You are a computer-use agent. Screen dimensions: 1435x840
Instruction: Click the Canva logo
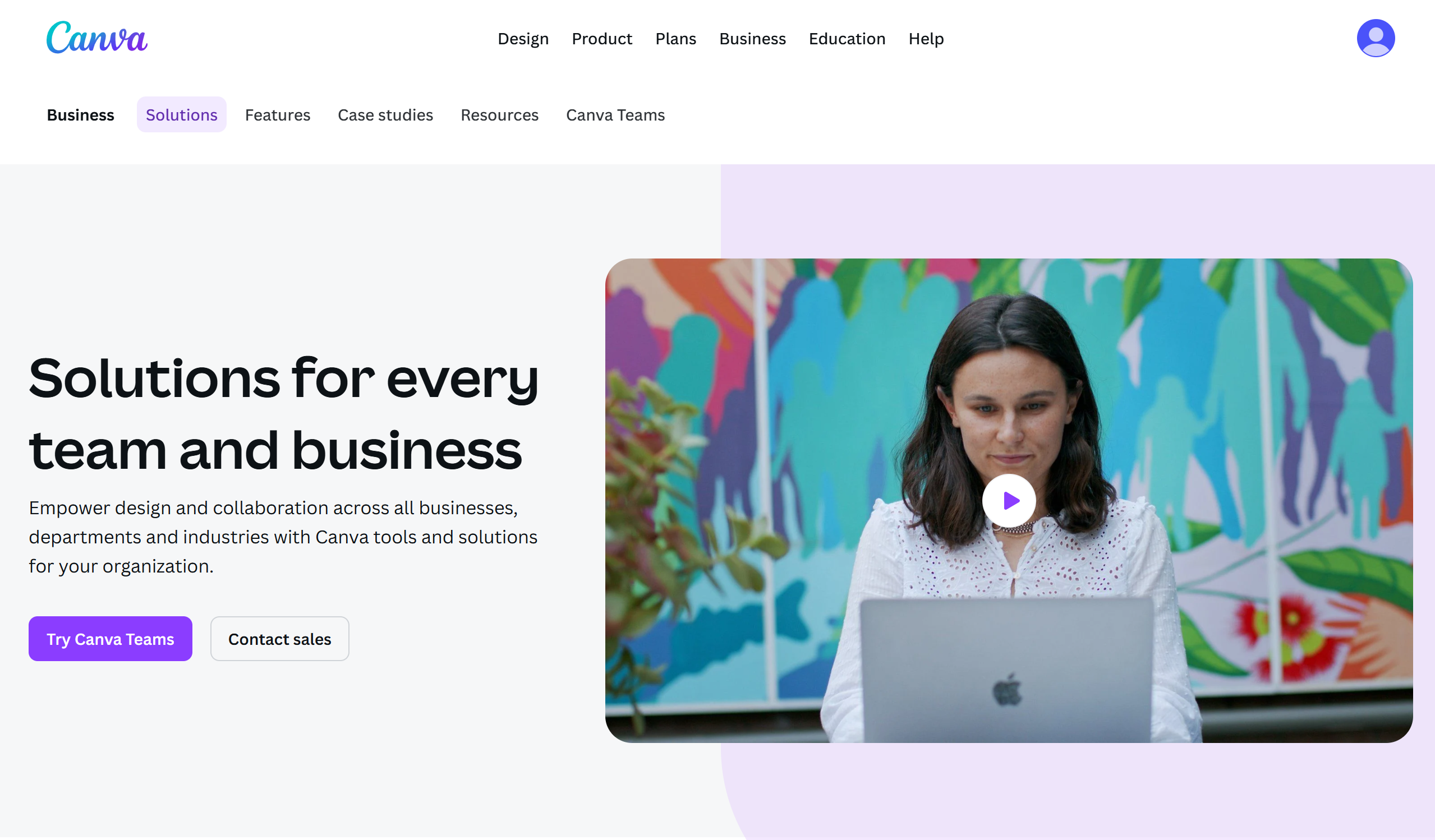click(97, 38)
